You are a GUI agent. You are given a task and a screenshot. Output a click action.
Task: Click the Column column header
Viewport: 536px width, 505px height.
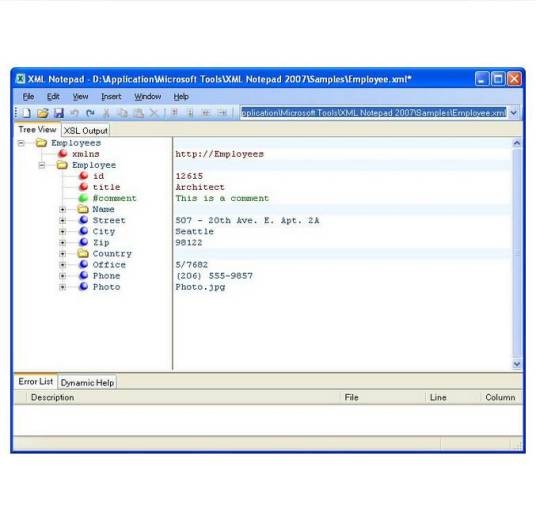501,397
